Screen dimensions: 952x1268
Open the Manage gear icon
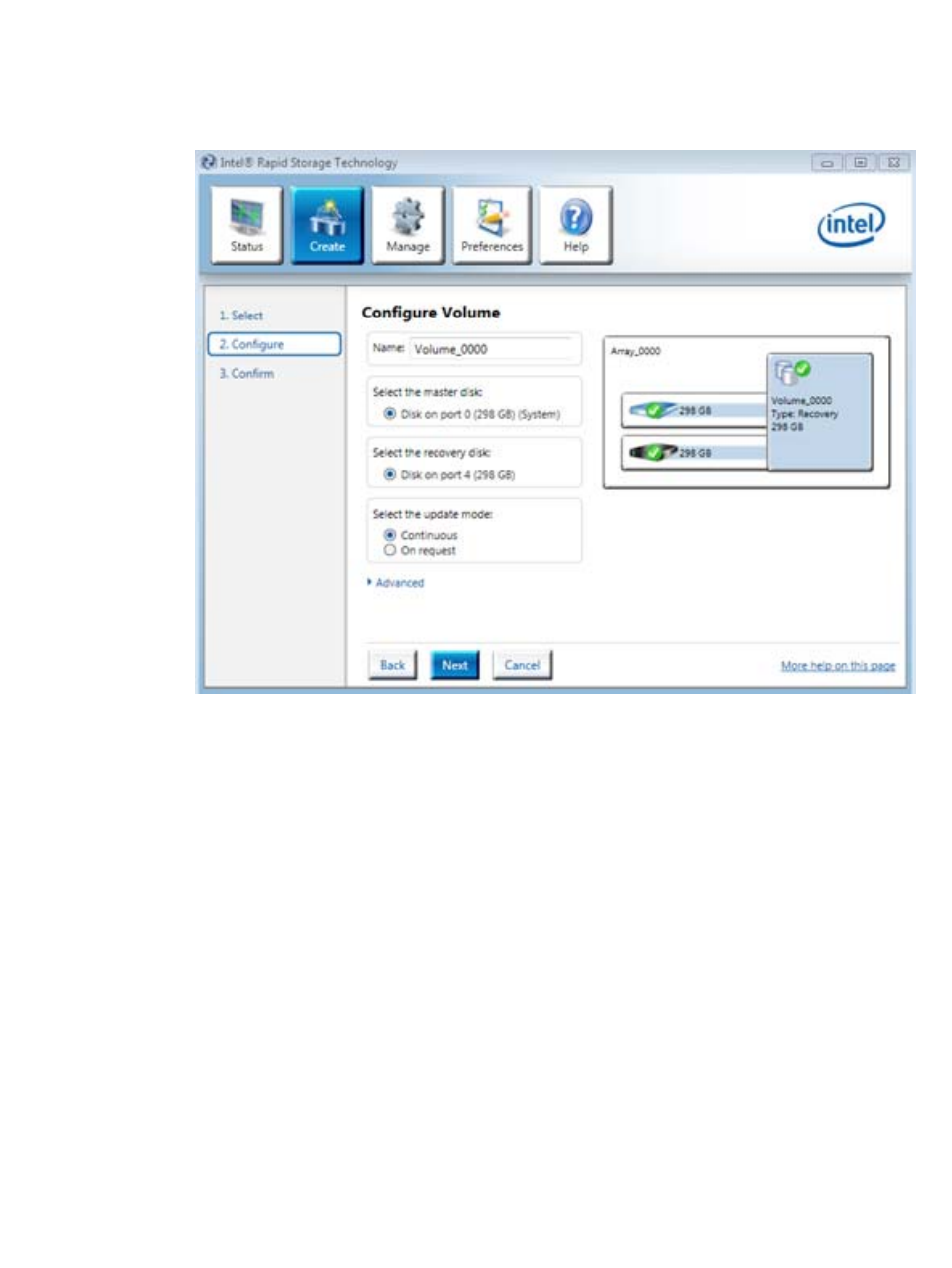coord(407,225)
